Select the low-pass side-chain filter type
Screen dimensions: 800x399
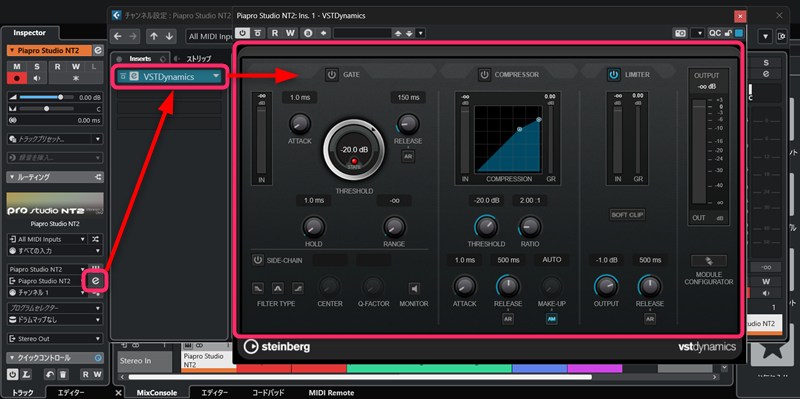[x=259, y=288]
